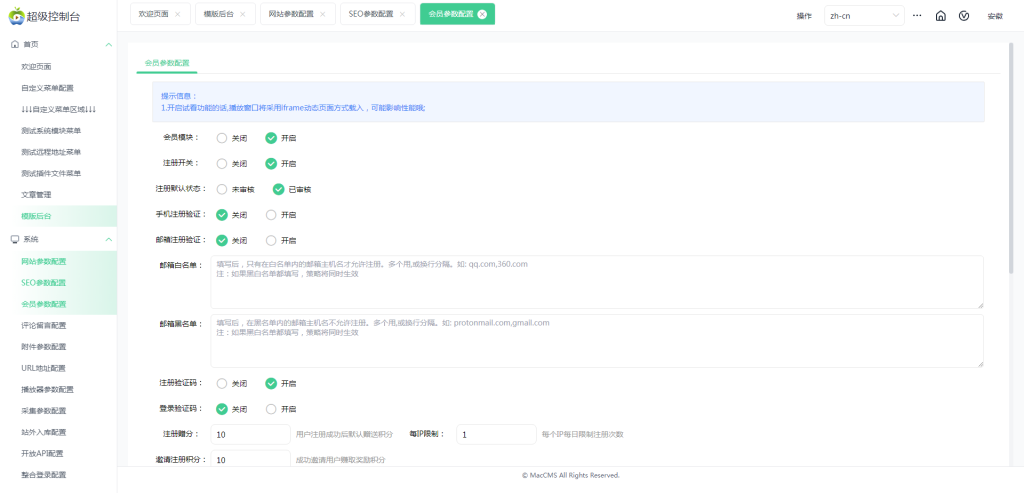
Task: Click the home icon in top-right header
Action: point(940,16)
